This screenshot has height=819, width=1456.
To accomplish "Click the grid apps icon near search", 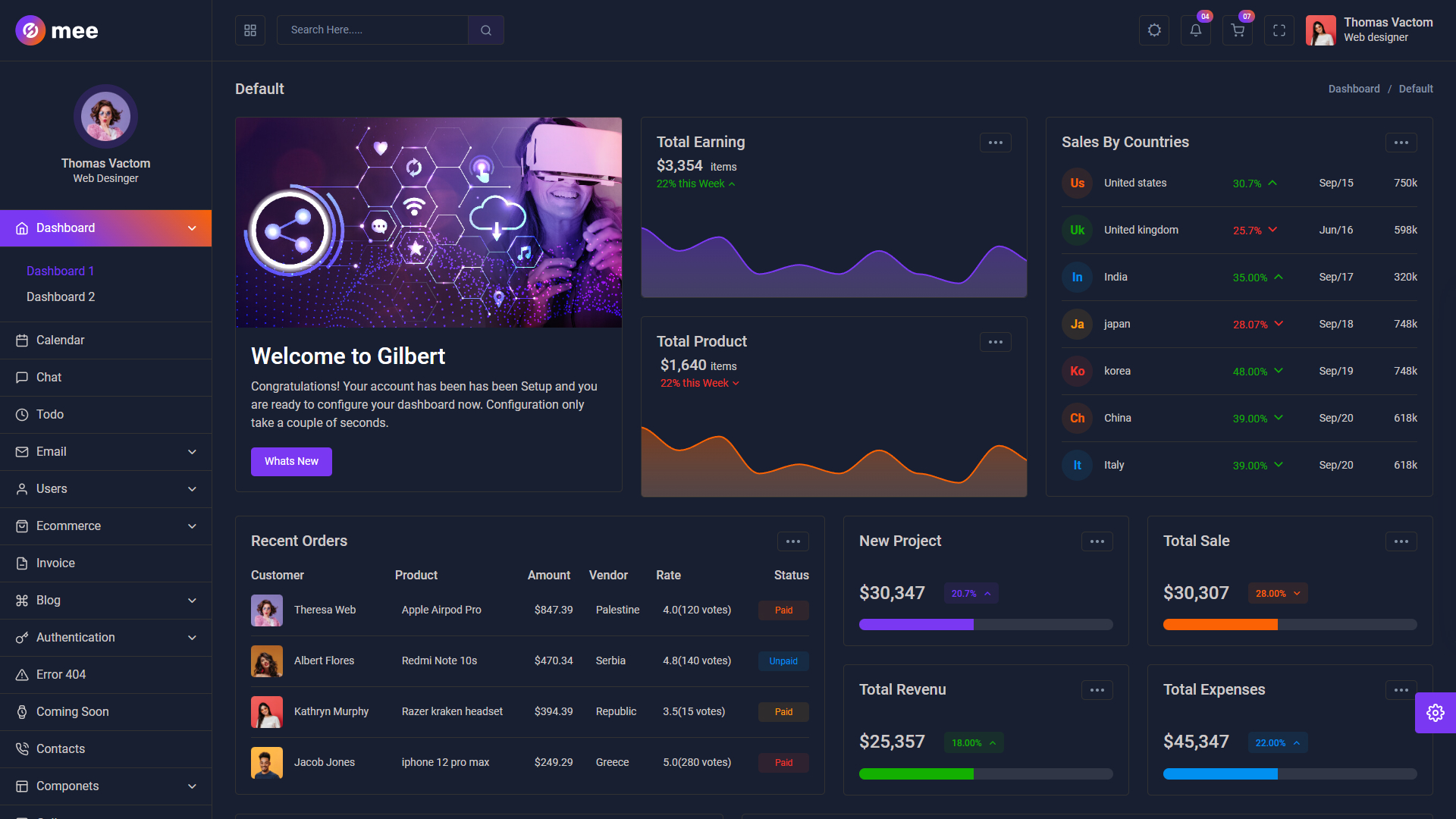I will click(x=250, y=30).
